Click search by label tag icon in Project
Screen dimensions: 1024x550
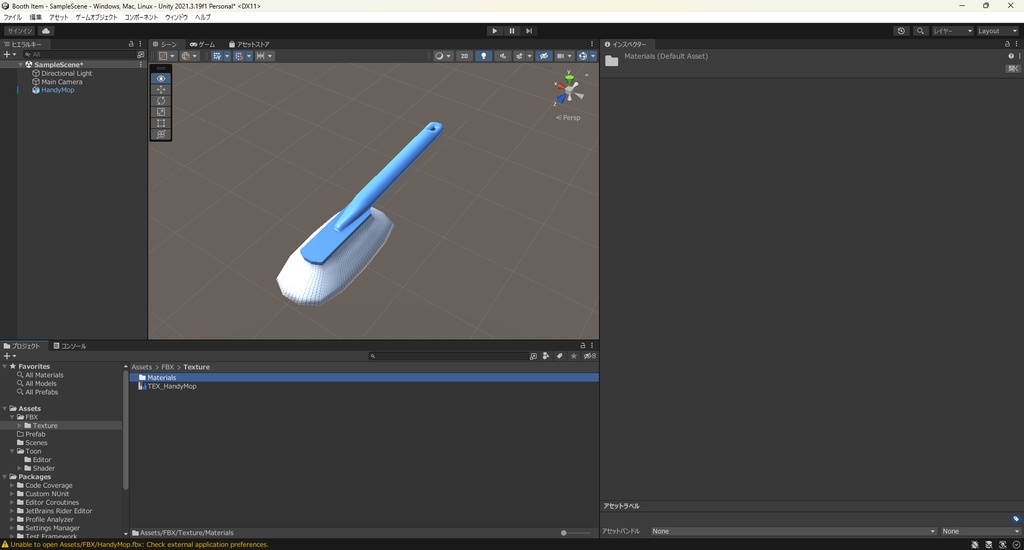(560, 356)
